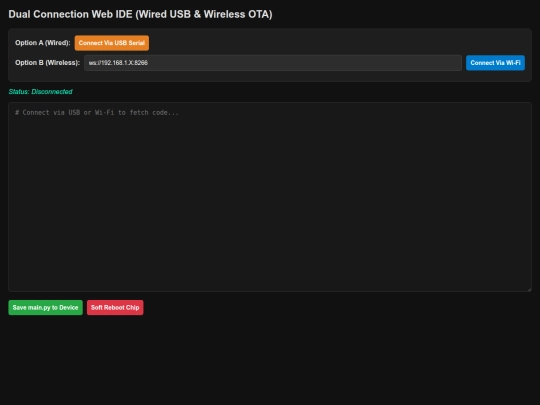
Task: Click the Connect Via Wi-Fi button
Action: (x=495, y=63)
